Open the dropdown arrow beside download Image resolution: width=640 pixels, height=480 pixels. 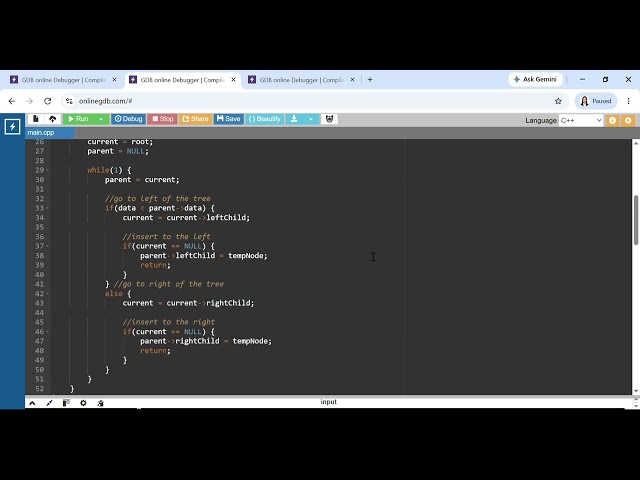coord(311,119)
